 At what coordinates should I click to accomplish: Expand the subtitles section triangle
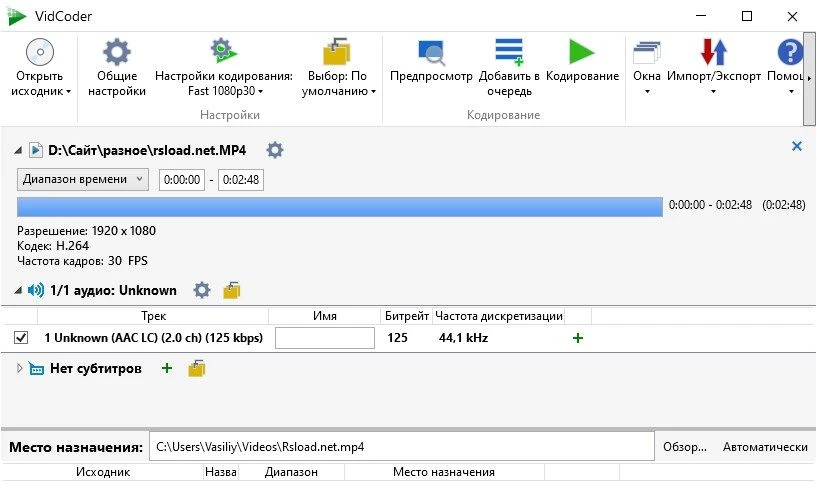pos(20,368)
